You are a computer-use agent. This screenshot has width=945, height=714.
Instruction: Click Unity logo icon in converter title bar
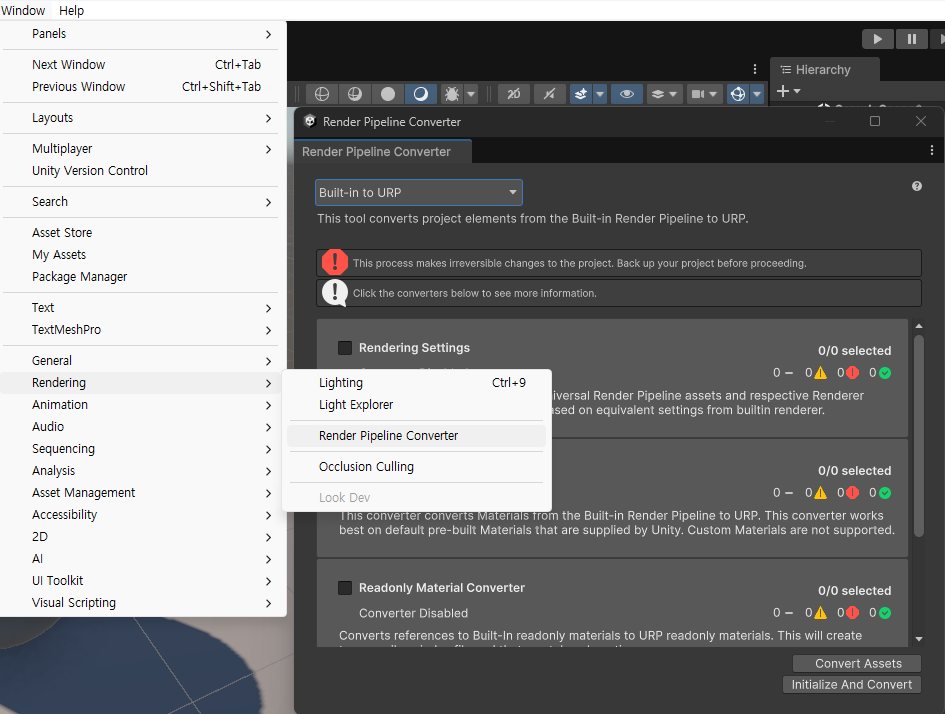tap(310, 121)
